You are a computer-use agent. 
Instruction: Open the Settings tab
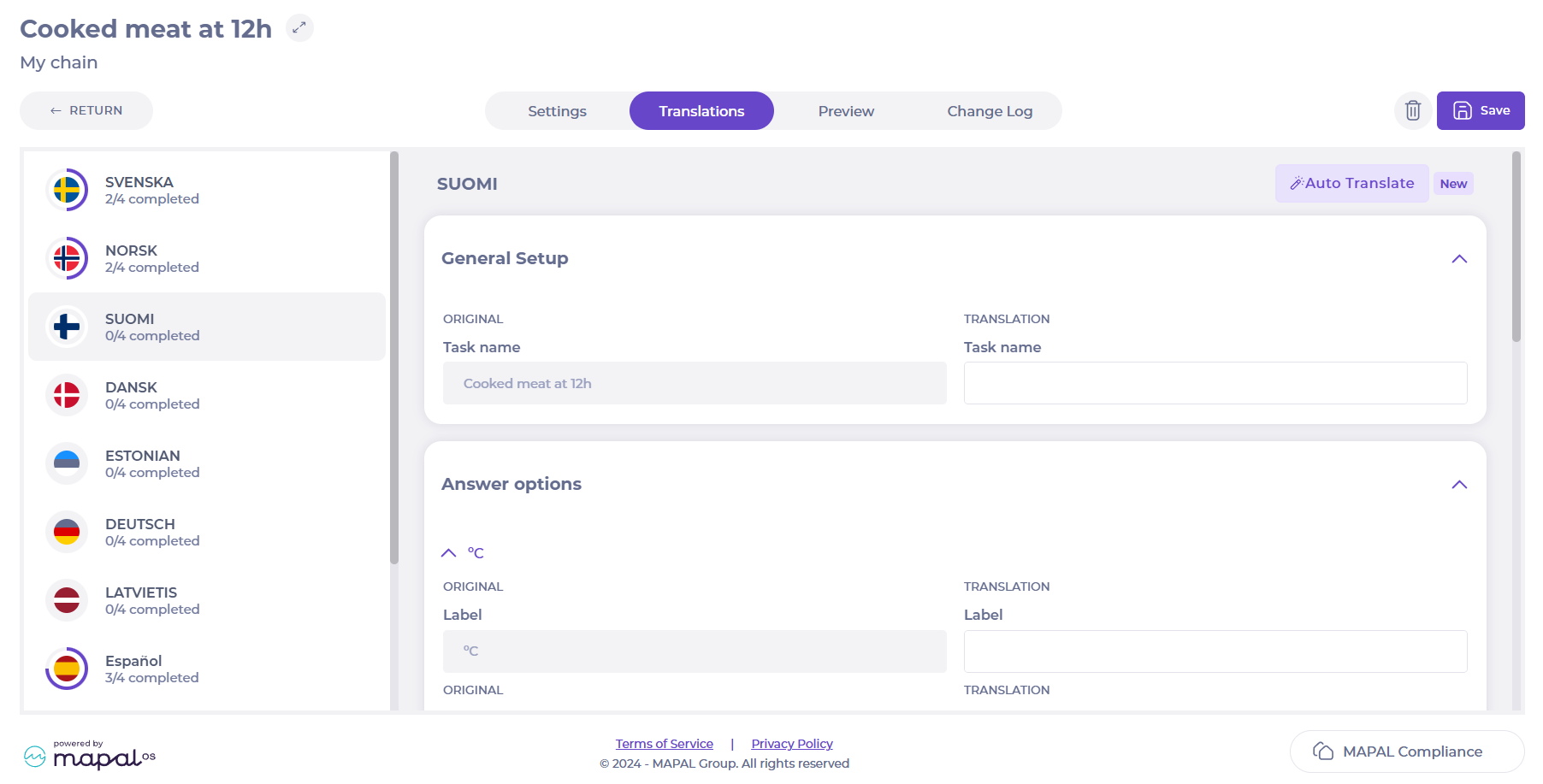[x=557, y=111]
